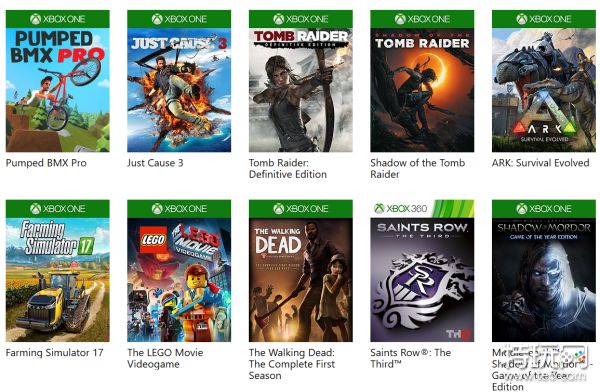This screenshot has height=392, width=600.
Task: Select Farming Simulator 17 box art
Action: click(57, 280)
